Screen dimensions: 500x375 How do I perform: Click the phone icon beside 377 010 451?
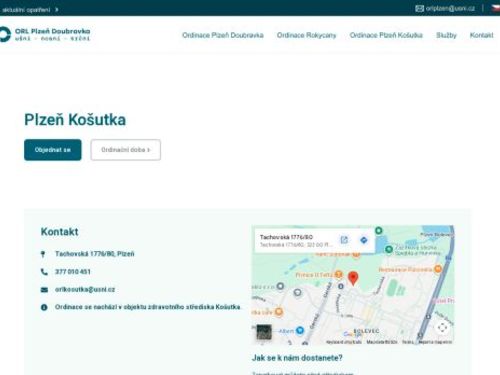tap(44, 272)
